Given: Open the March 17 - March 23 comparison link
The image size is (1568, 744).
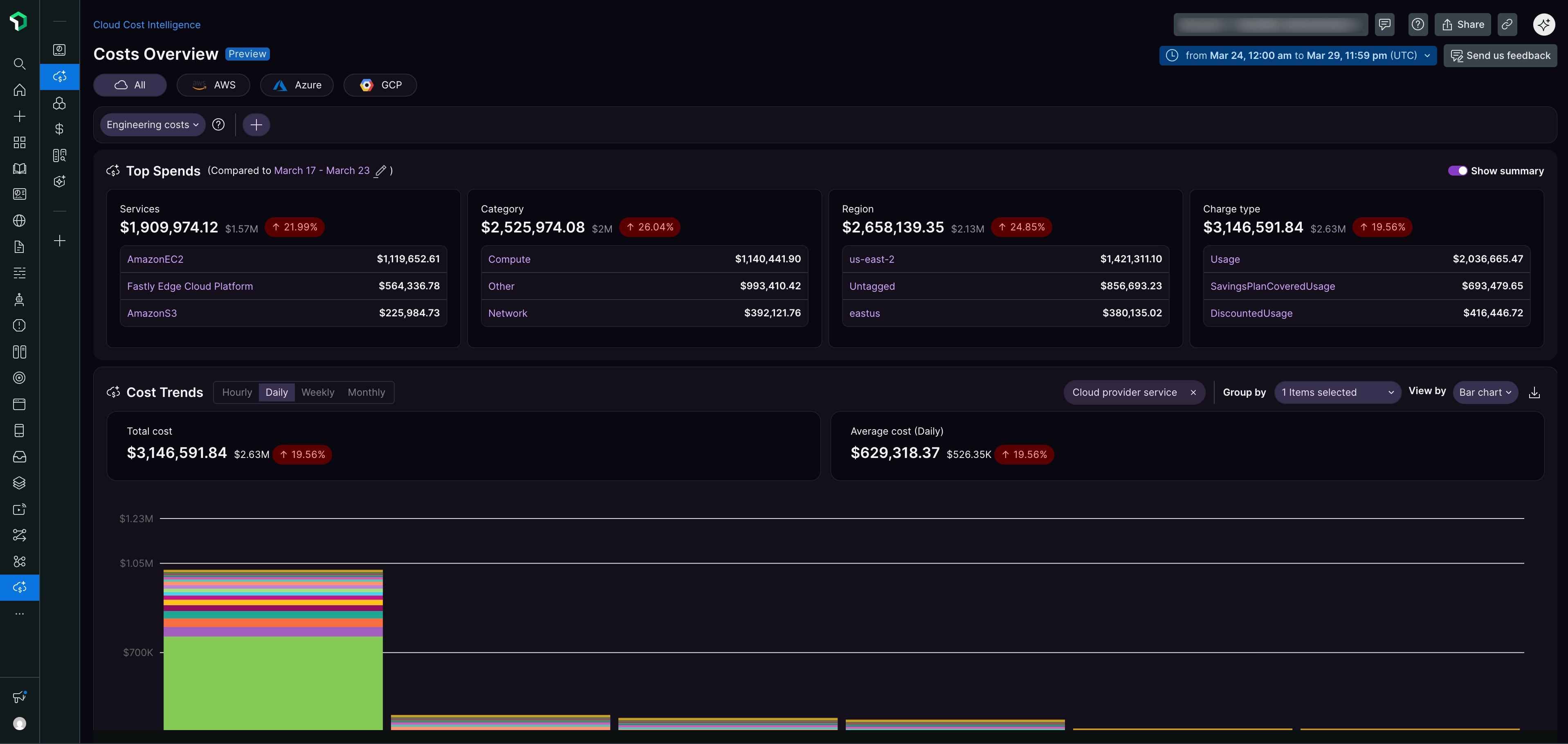Looking at the screenshot, I should [x=322, y=171].
